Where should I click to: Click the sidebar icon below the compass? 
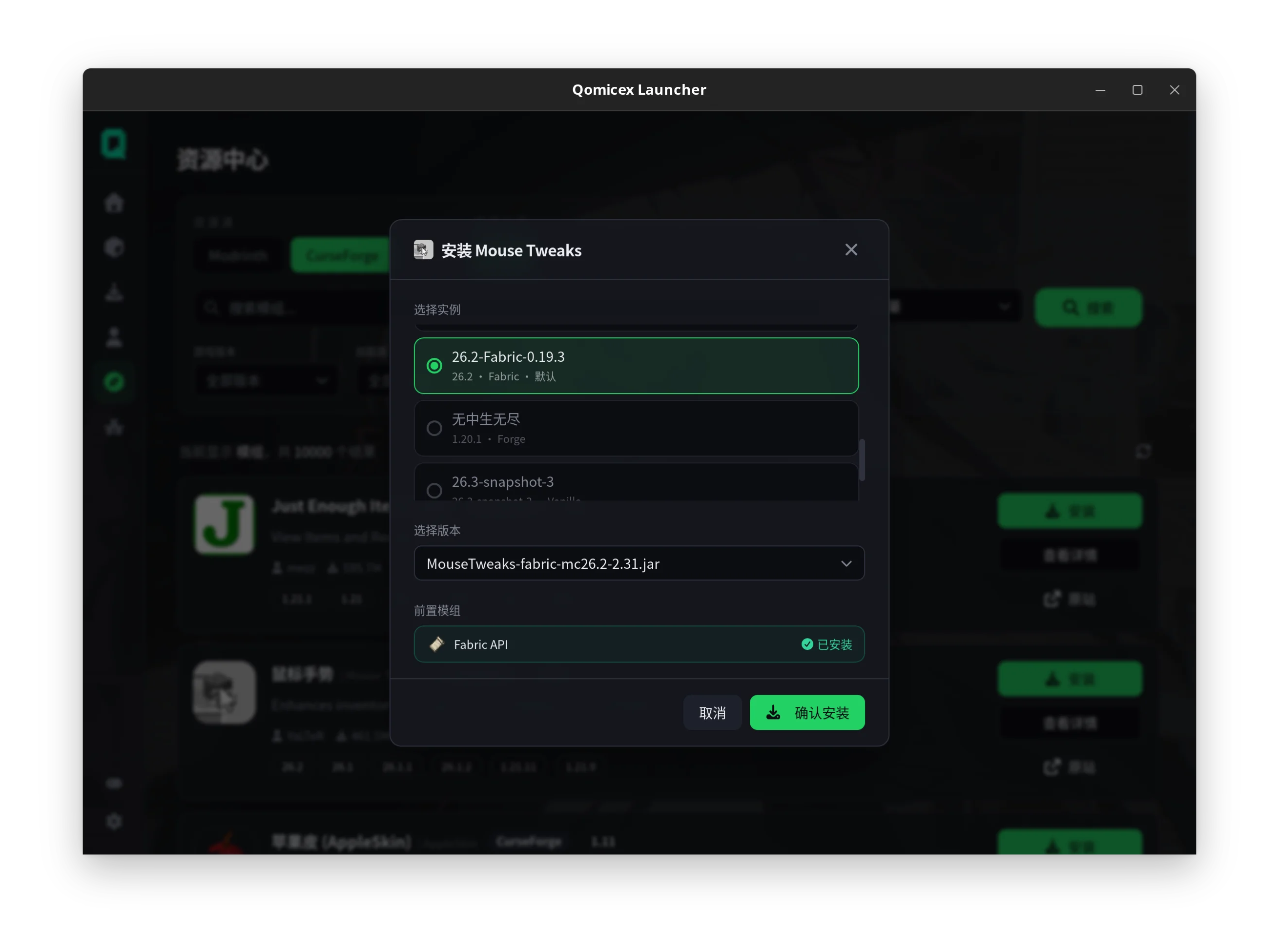(x=114, y=427)
